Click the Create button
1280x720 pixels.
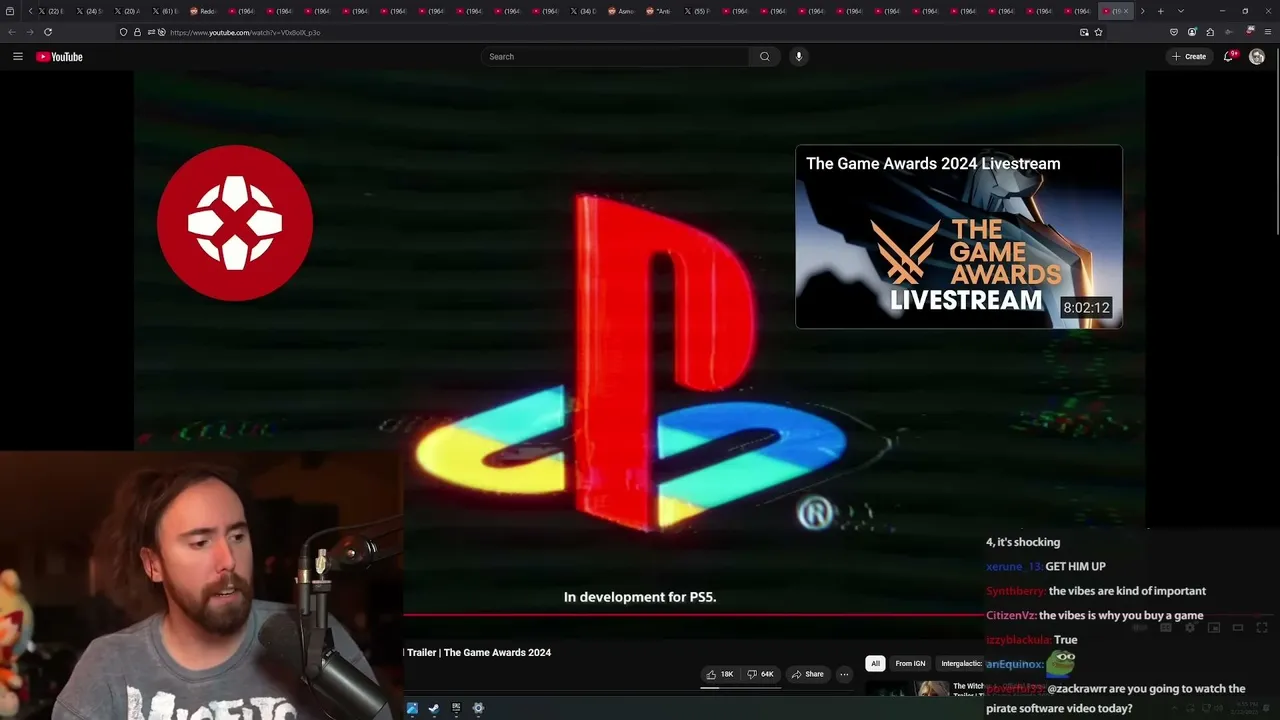pyautogui.click(x=1189, y=57)
